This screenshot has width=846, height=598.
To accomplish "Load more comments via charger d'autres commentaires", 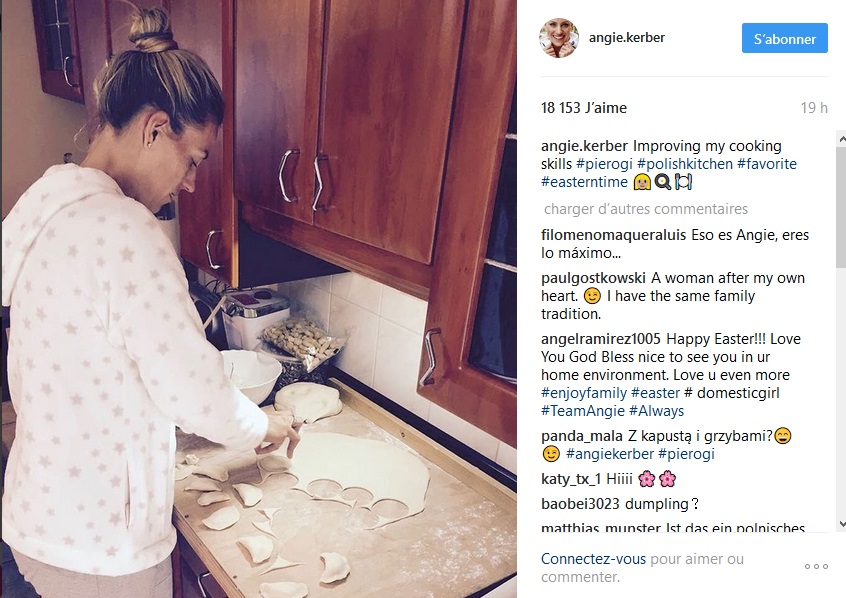I will click(x=646, y=209).
